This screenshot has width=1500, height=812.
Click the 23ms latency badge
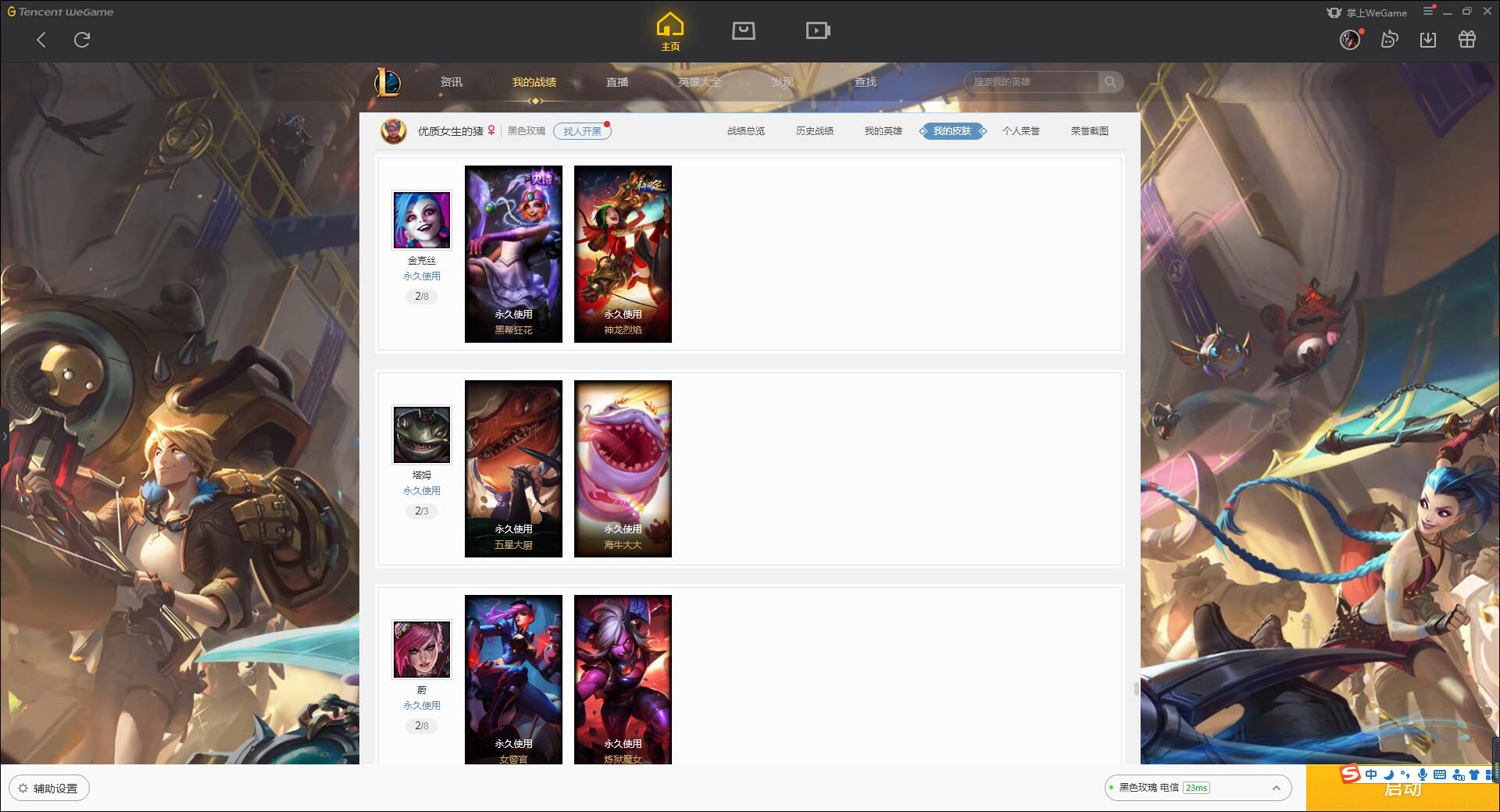click(x=1196, y=788)
